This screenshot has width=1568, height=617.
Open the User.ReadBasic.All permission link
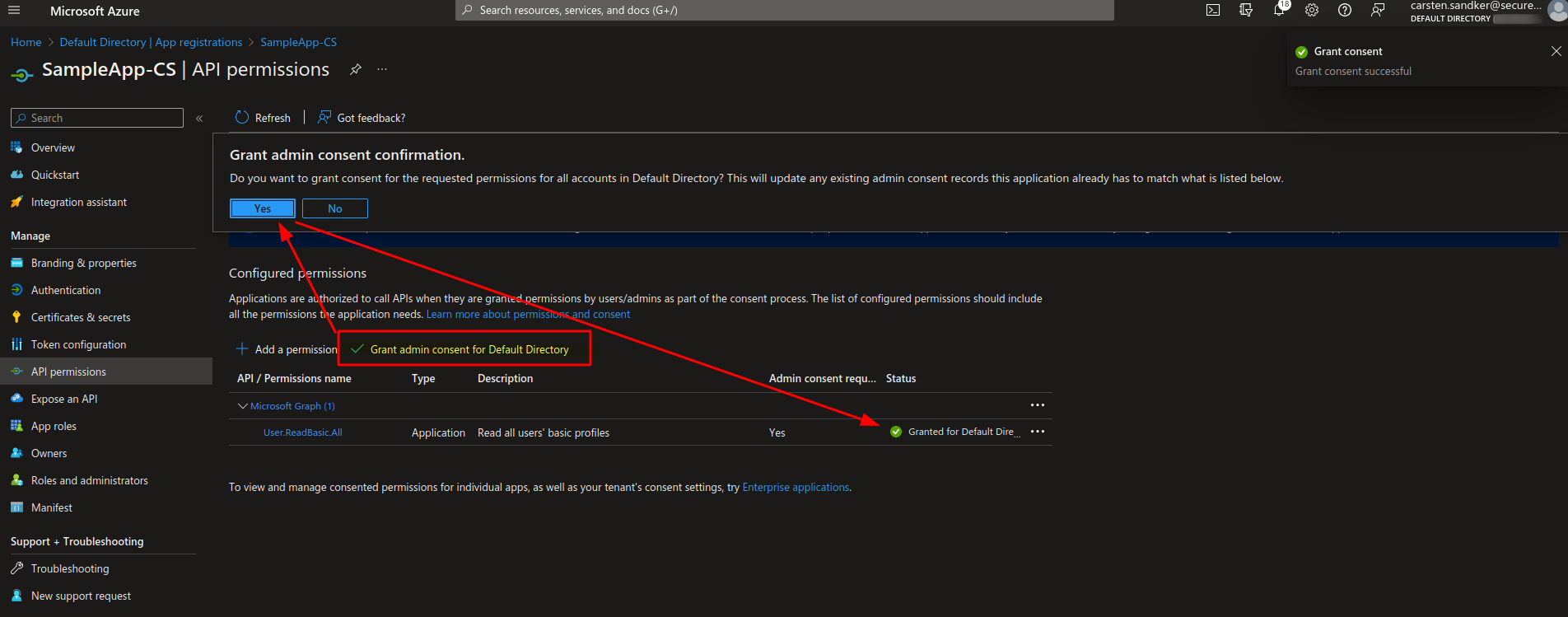[302, 432]
